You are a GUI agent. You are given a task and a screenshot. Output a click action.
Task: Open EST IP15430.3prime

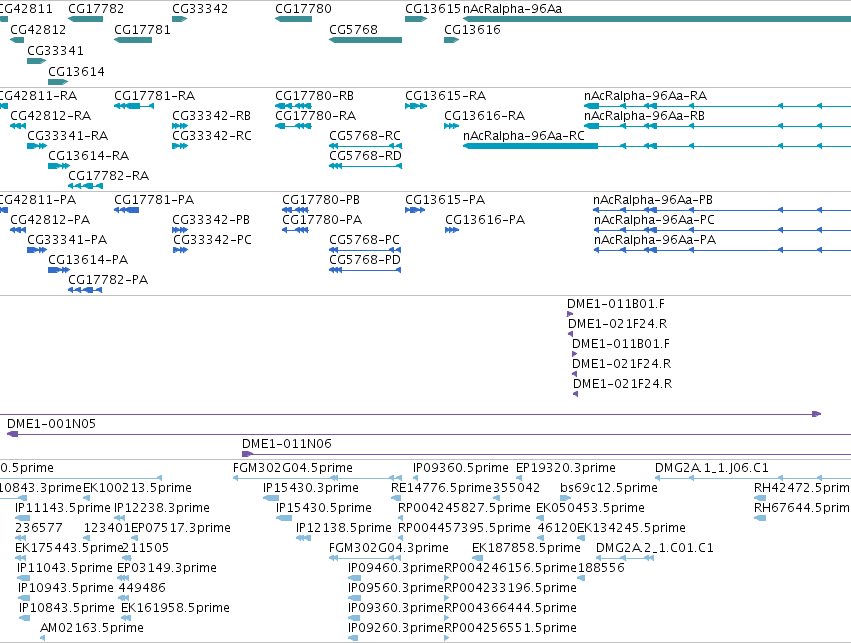pyautogui.click(x=311, y=488)
